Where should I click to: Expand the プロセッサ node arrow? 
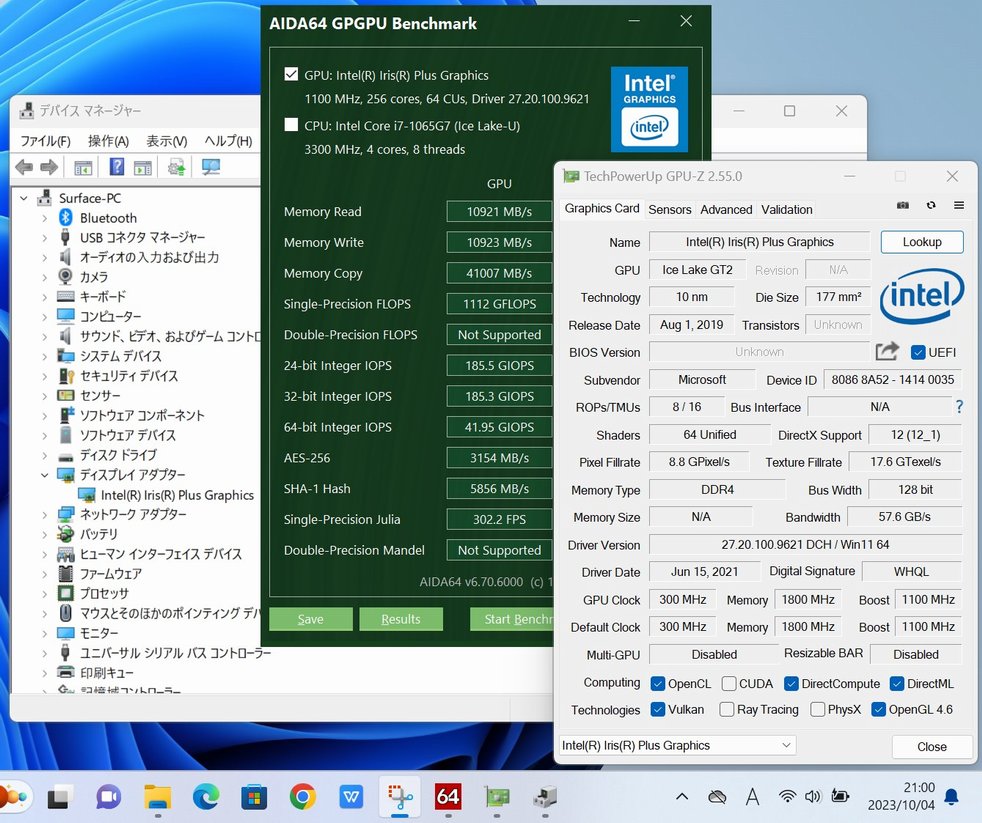(44, 593)
